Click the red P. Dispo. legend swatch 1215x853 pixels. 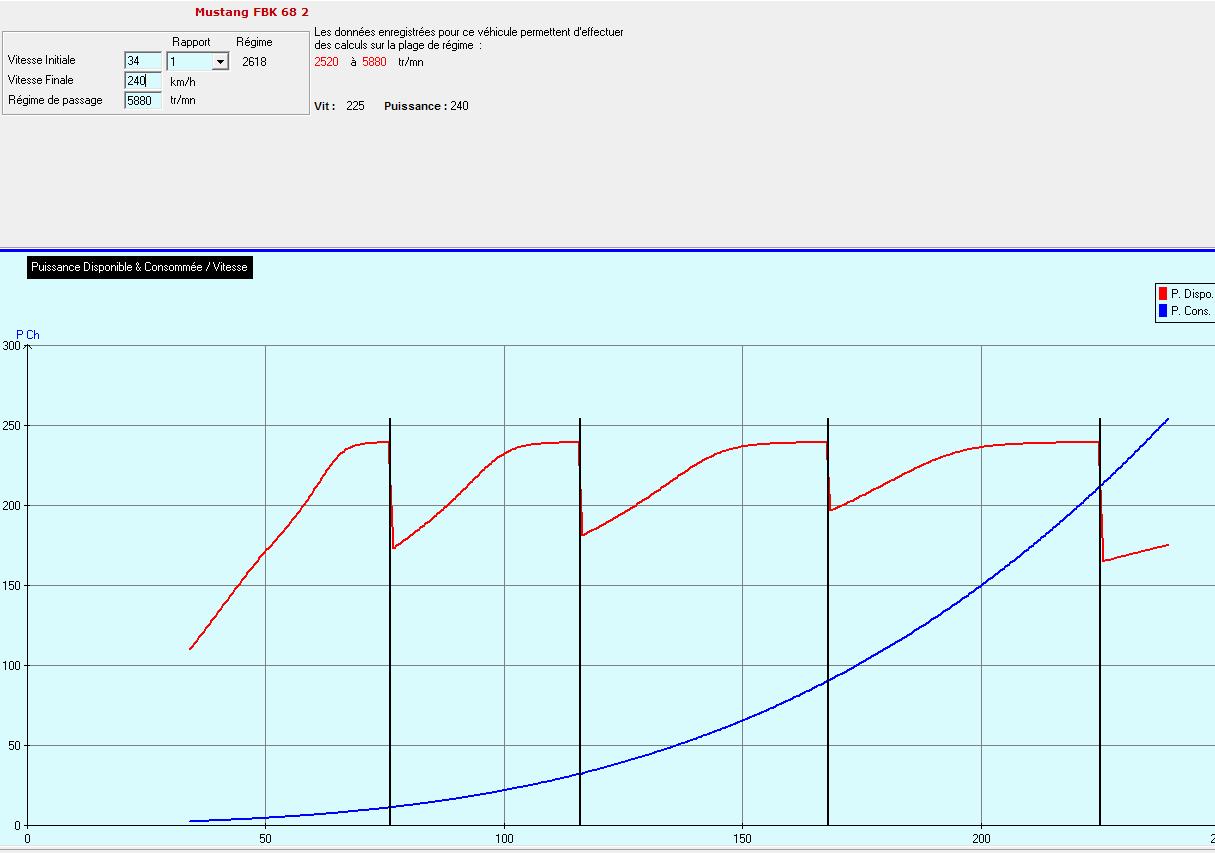[1163, 294]
